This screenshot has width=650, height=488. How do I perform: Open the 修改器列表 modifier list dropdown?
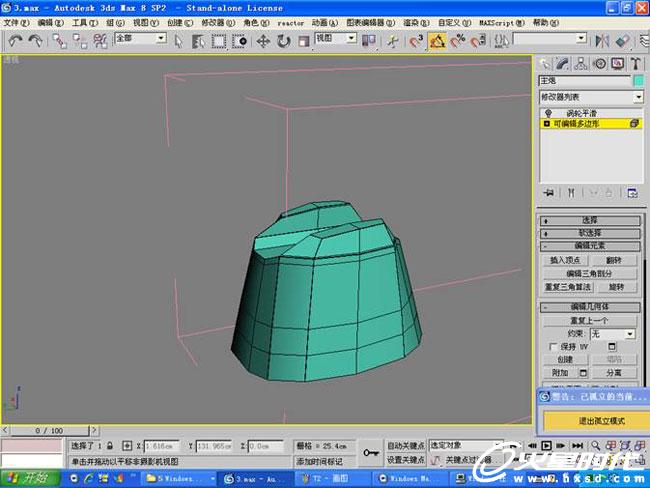[591, 97]
